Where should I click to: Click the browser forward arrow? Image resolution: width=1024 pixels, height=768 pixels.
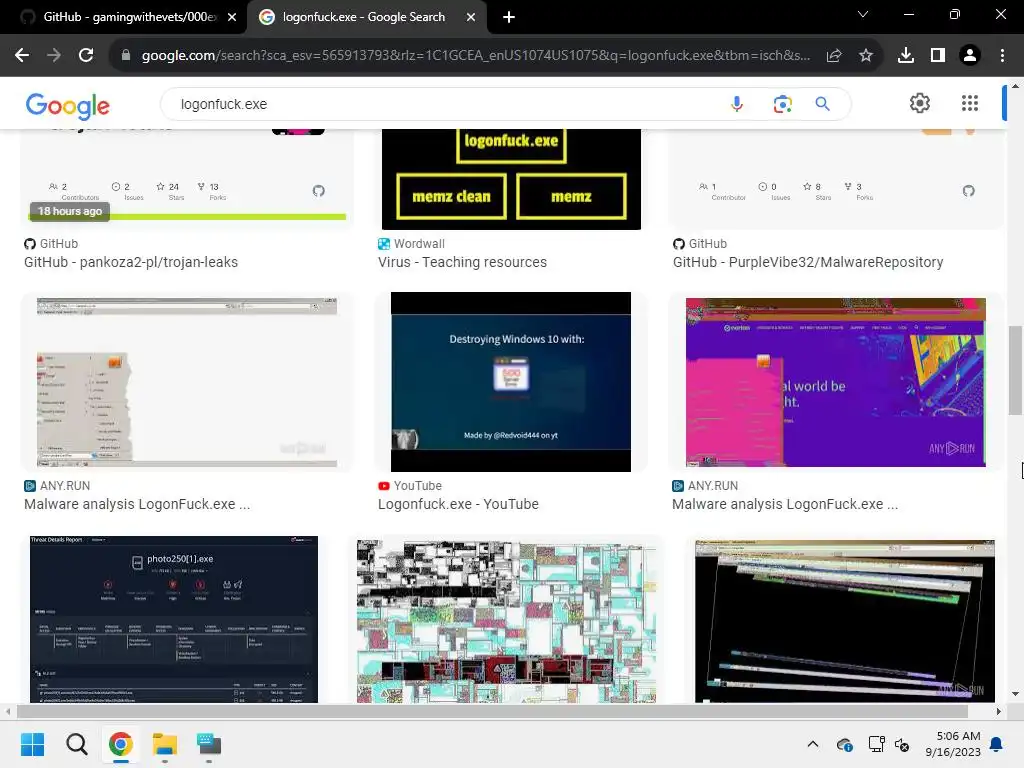[54, 56]
